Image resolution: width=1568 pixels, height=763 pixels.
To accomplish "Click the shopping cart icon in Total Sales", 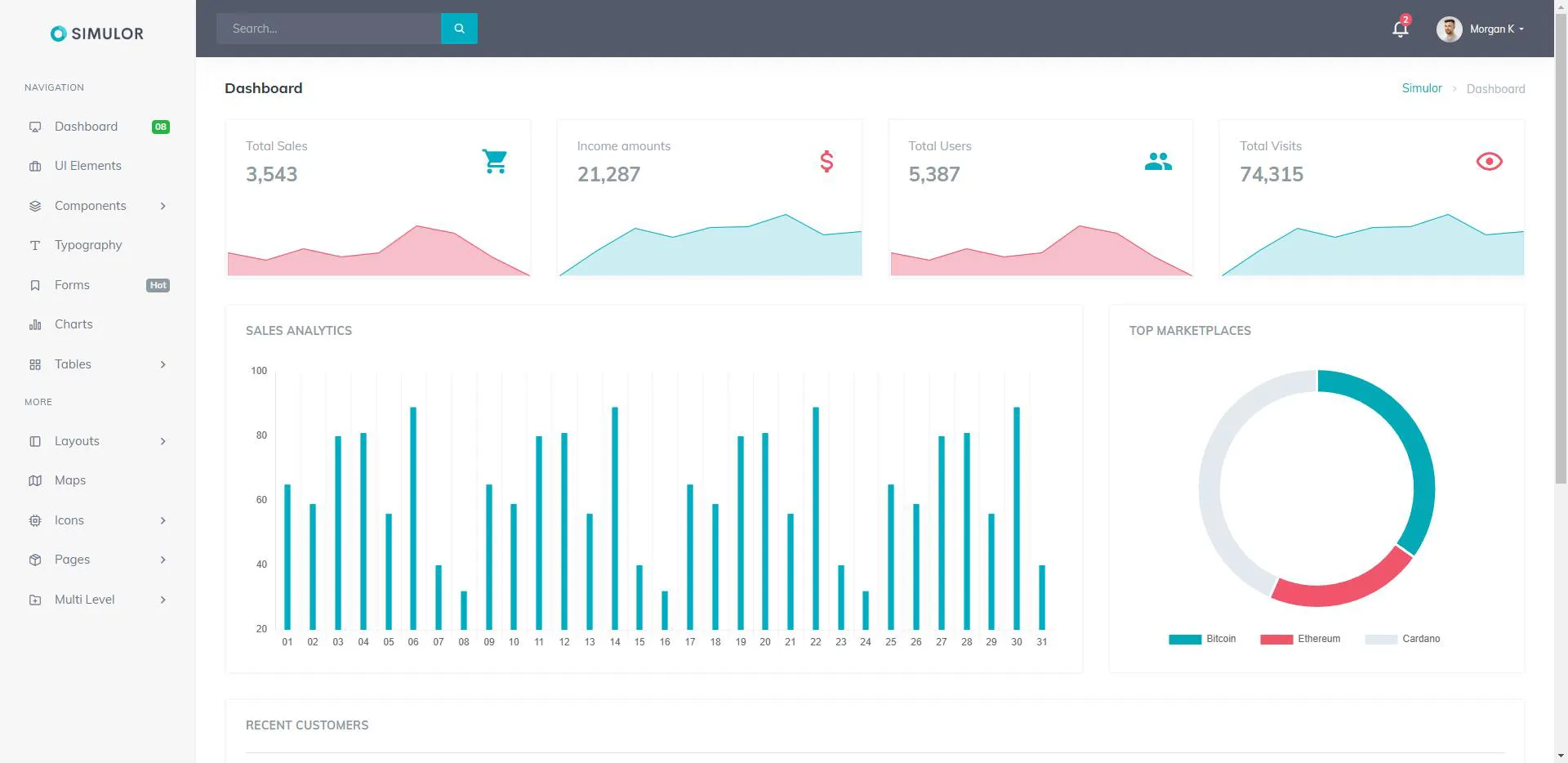I will [495, 161].
